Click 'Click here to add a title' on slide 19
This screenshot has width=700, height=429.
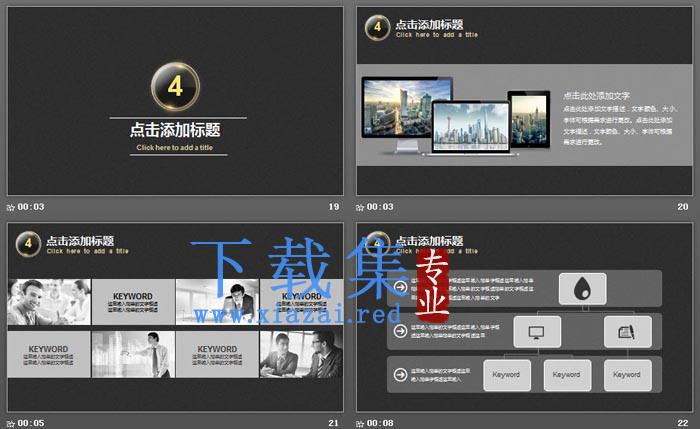point(175,147)
